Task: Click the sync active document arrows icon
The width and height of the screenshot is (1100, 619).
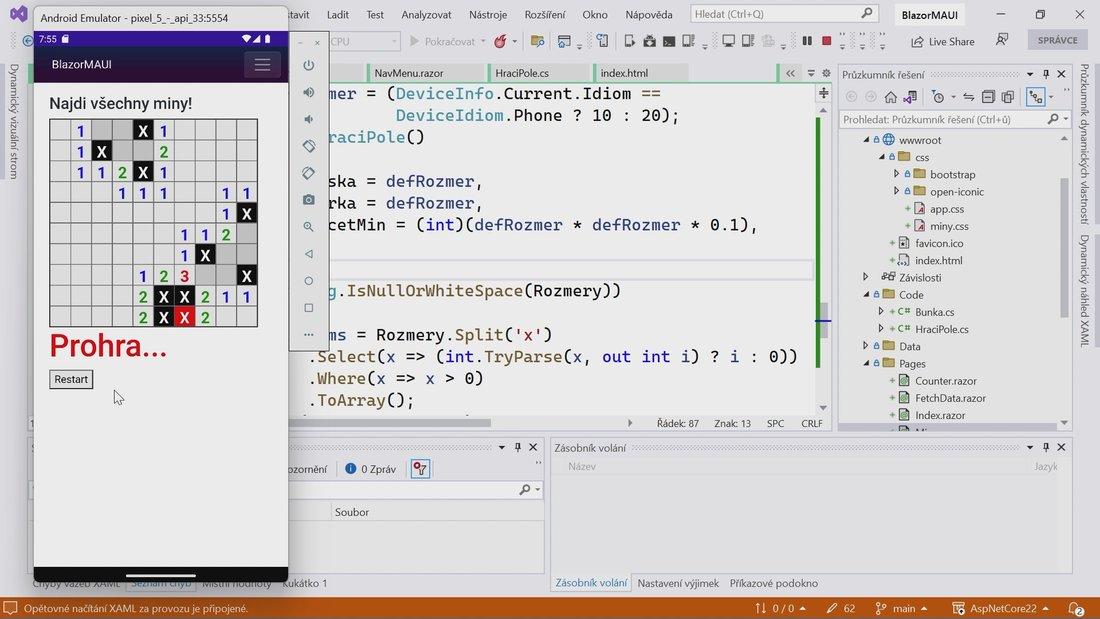Action: pyautogui.click(x=969, y=97)
